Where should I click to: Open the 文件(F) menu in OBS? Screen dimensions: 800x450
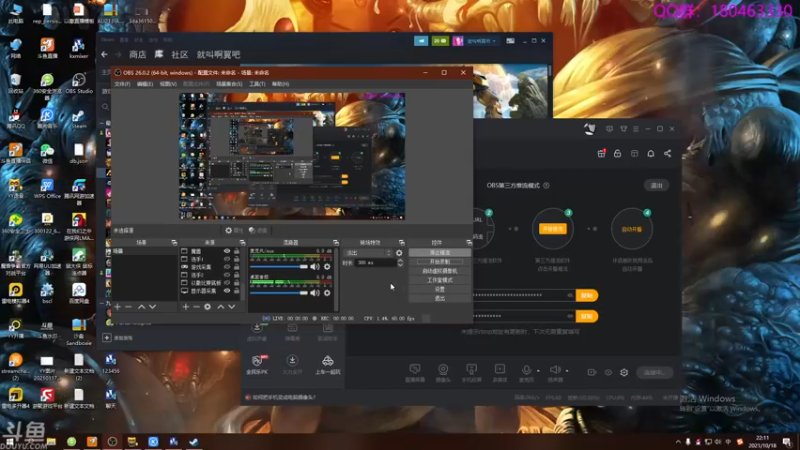pyautogui.click(x=122, y=84)
